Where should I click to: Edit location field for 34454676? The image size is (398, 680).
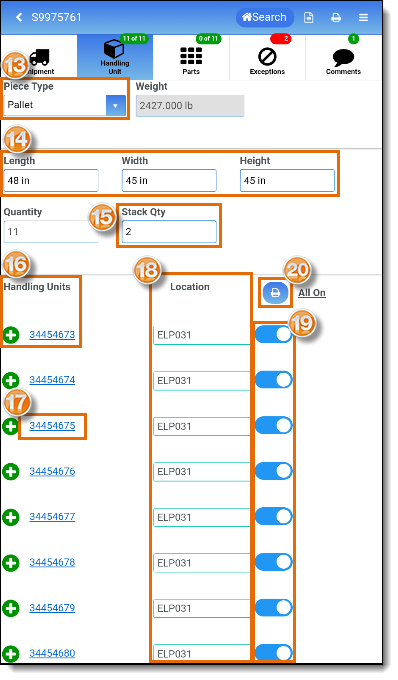pyautogui.click(x=202, y=472)
